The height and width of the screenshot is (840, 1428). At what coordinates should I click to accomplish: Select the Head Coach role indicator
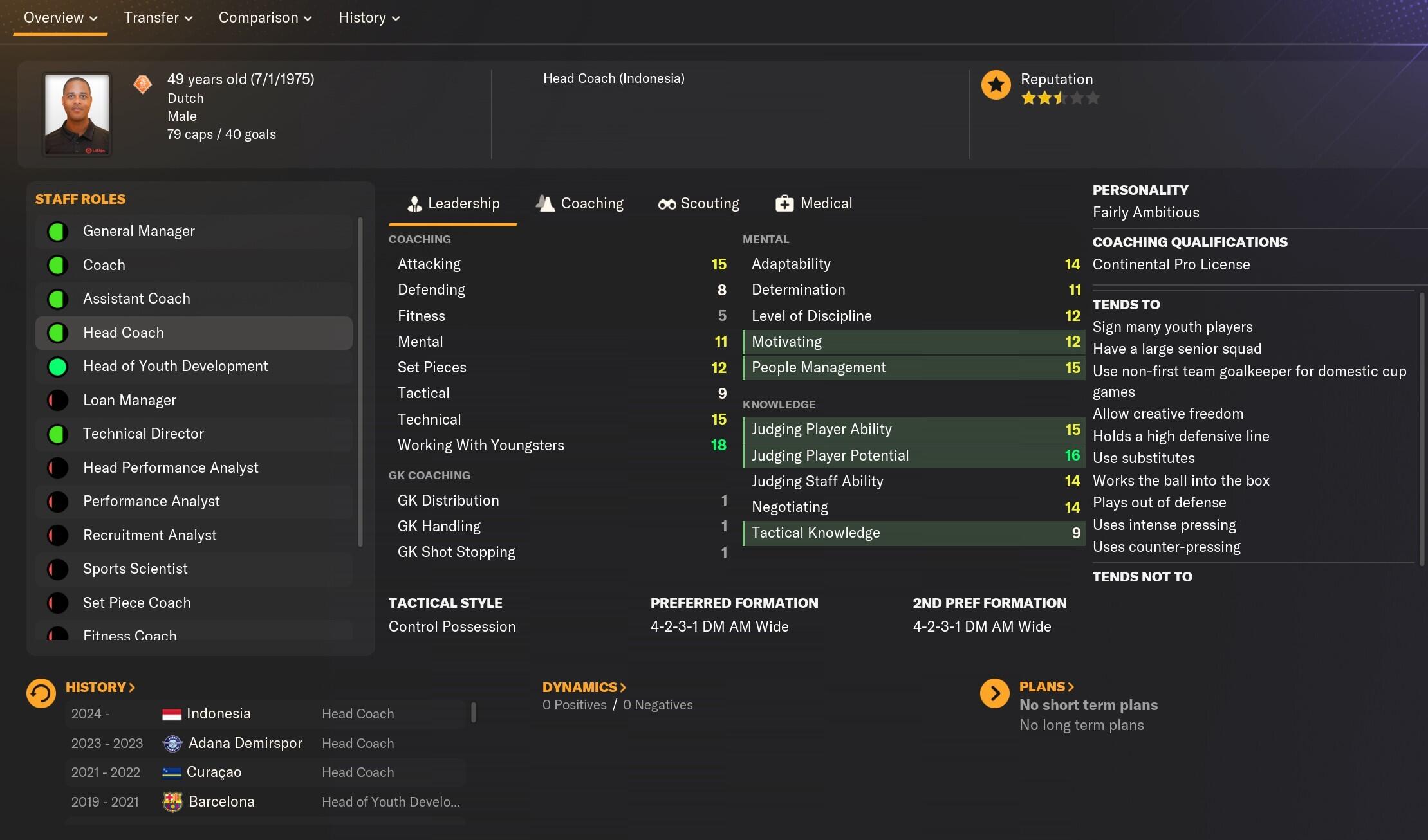pyautogui.click(x=58, y=333)
